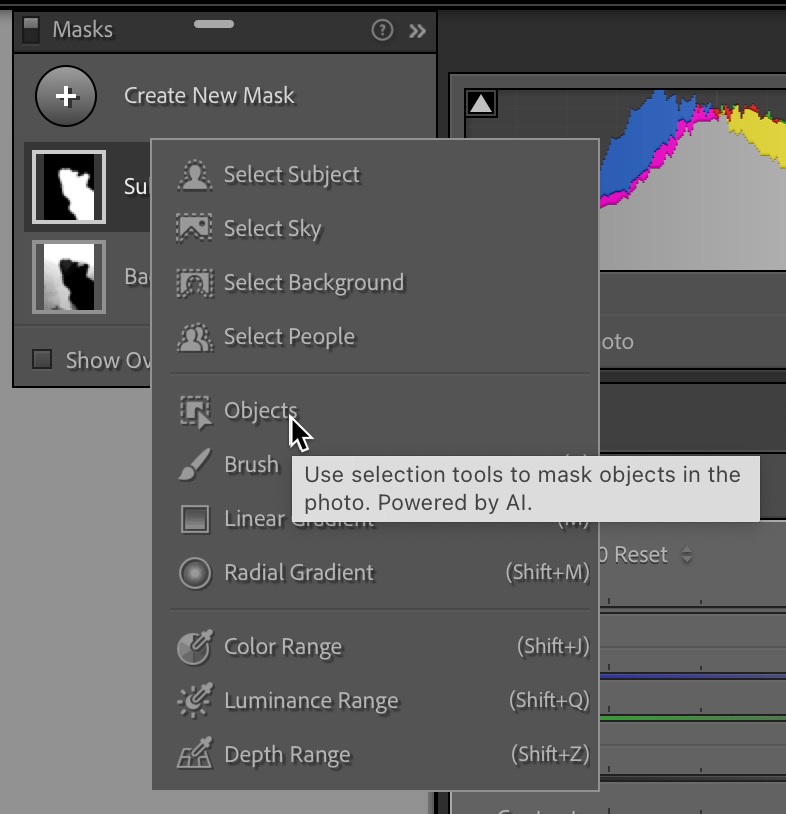Click the Select Sky icon
Screen dimensions: 786x814
[x=195, y=228]
